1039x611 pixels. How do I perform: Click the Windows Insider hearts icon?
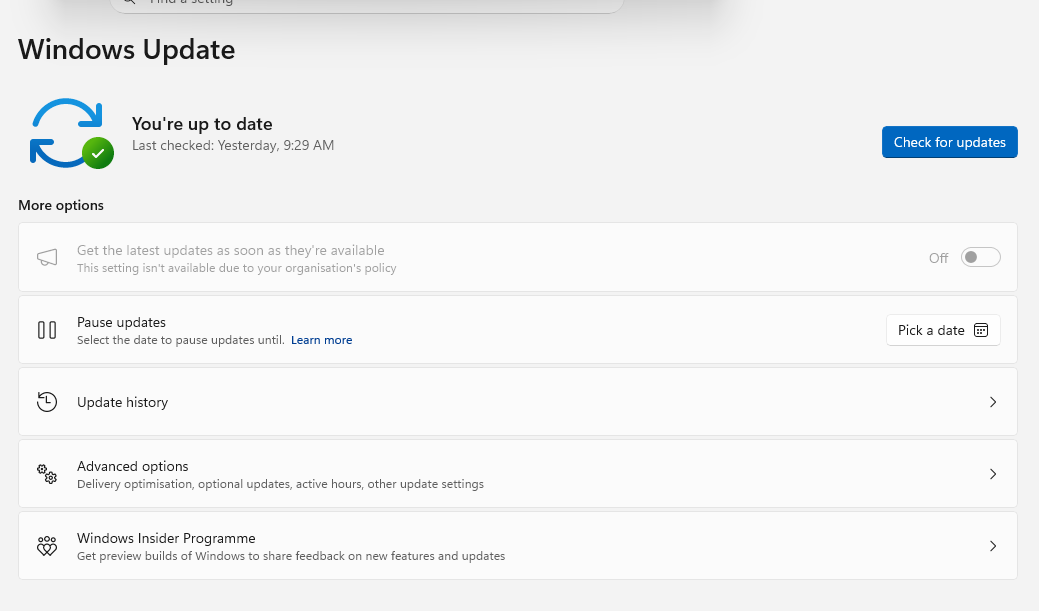tap(47, 546)
